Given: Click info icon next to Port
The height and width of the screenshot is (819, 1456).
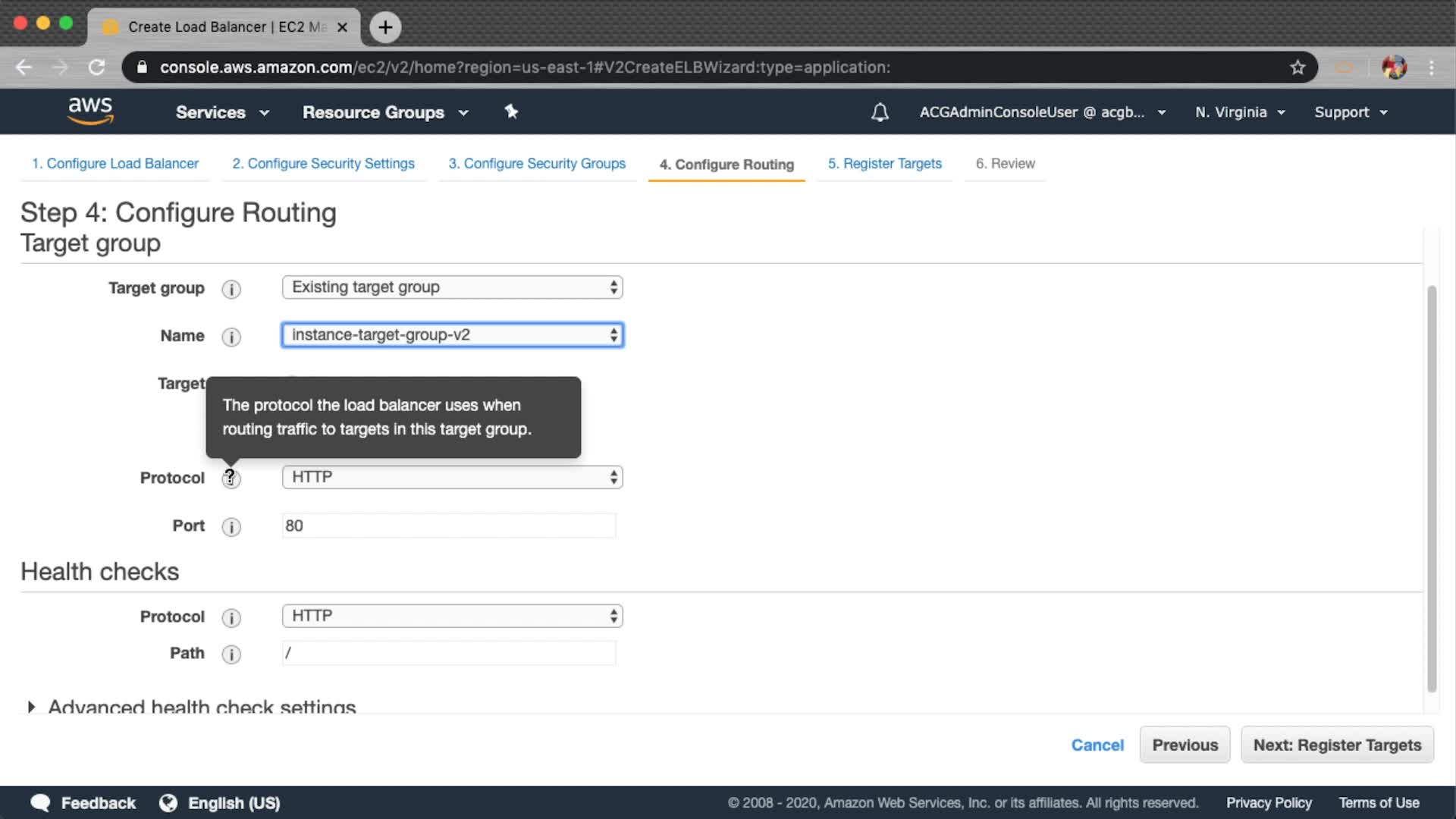Looking at the screenshot, I should [x=231, y=527].
